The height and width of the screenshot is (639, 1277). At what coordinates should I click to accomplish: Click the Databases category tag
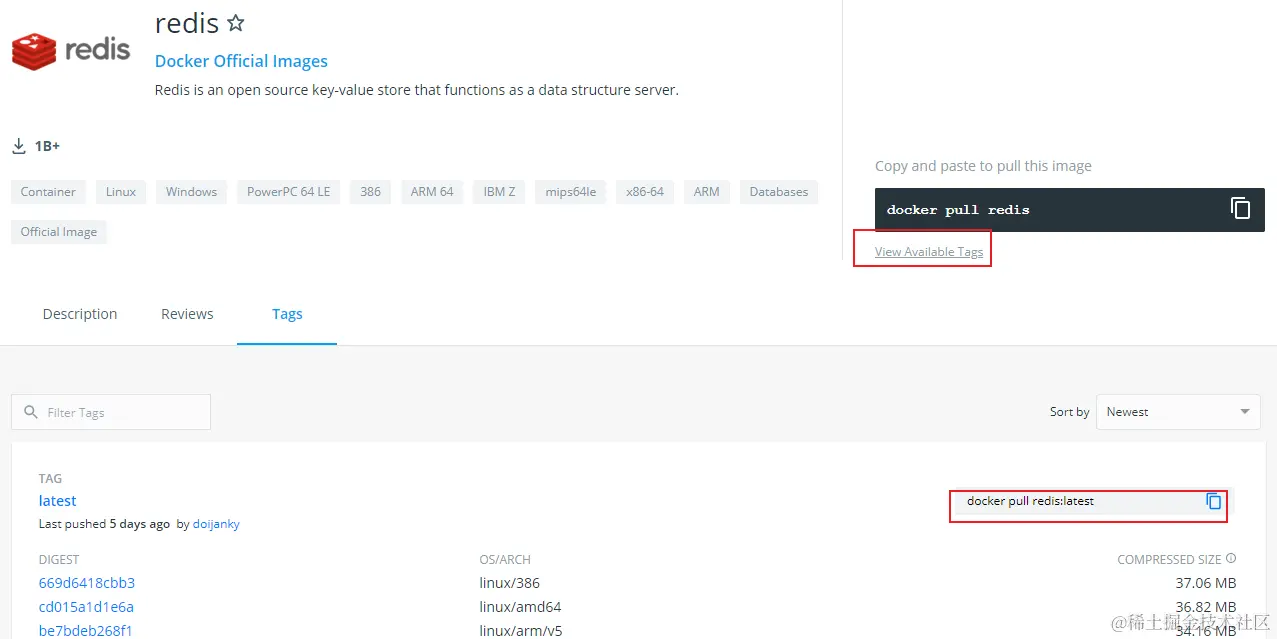pyautogui.click(x=779, y=192)
